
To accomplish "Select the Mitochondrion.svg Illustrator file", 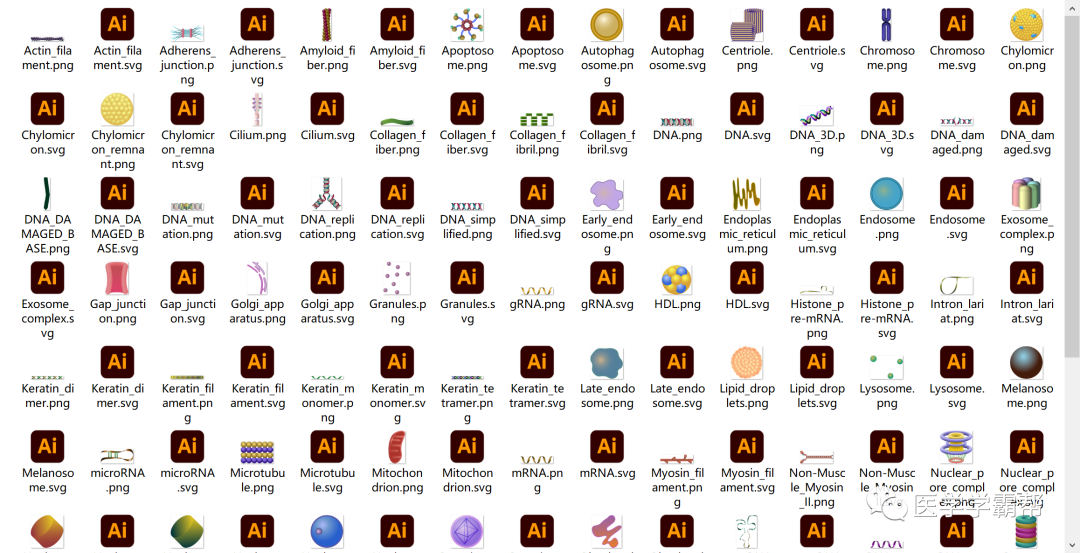I will click(x=467, y=447).
